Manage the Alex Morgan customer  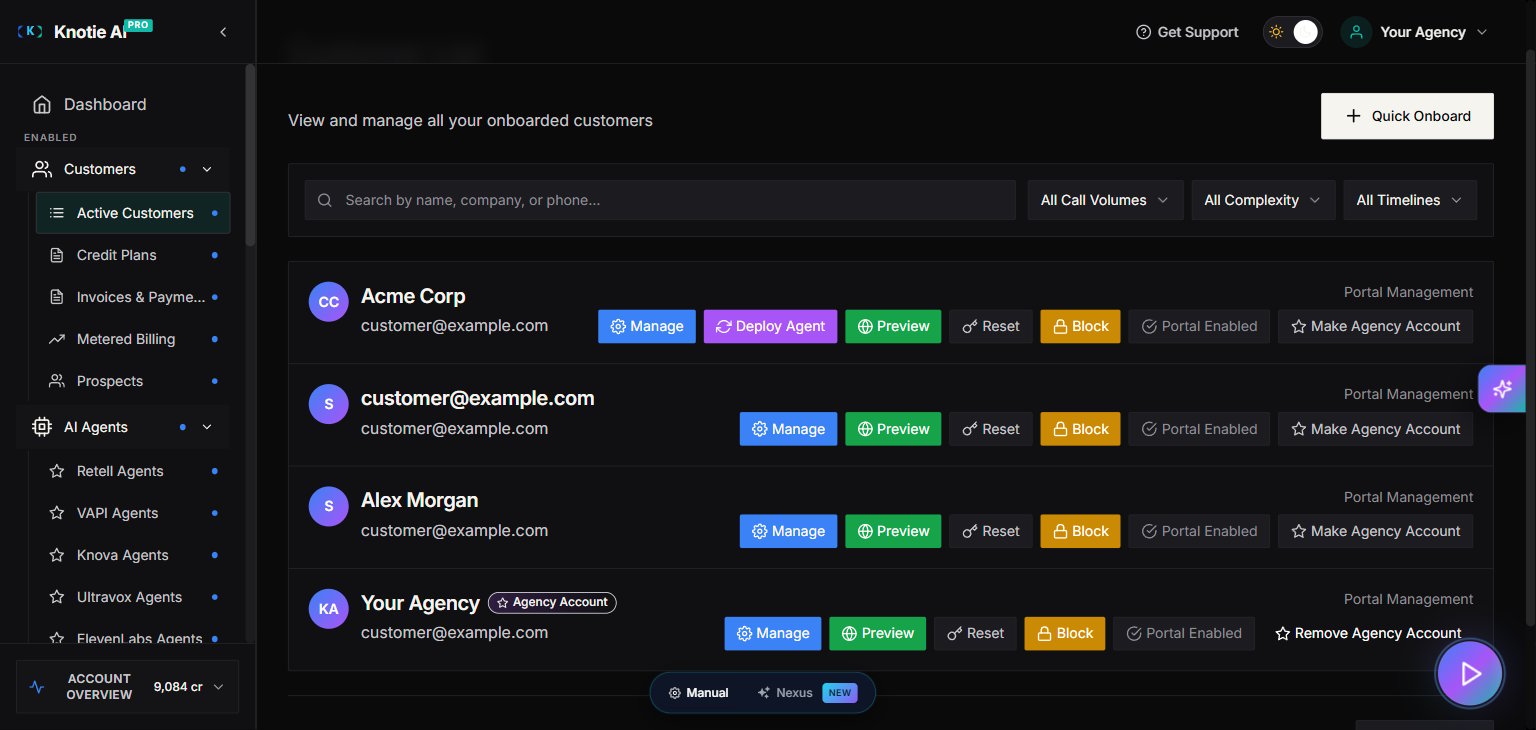click(788, 531)
